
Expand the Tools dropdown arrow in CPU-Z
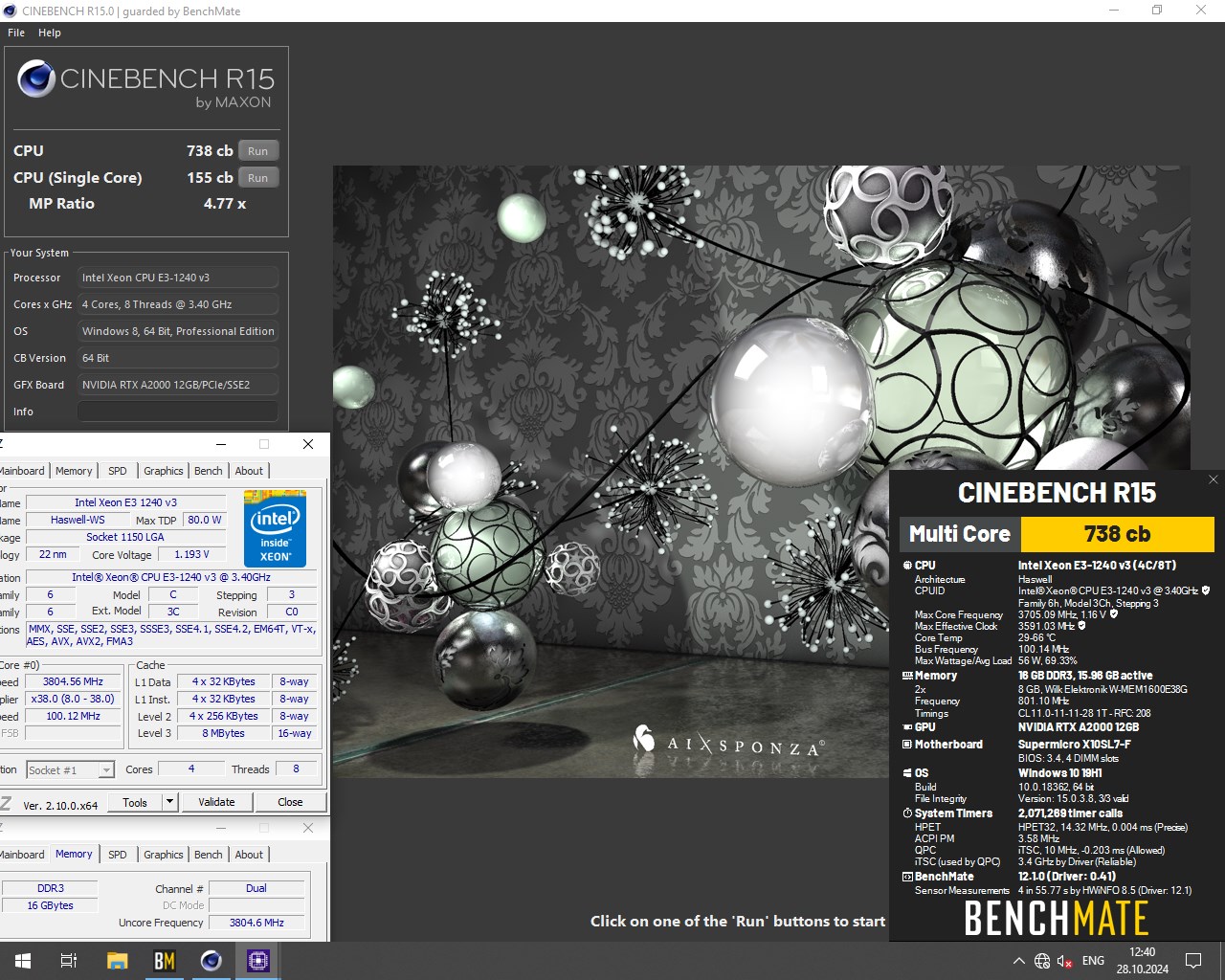[x=170, y=802]
